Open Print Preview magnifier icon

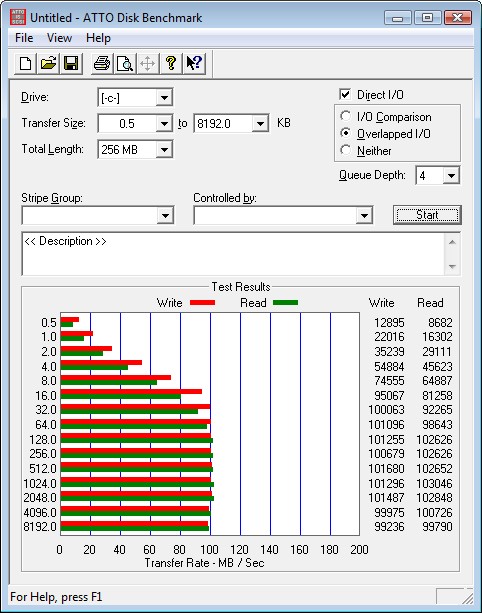coord(125,63)
